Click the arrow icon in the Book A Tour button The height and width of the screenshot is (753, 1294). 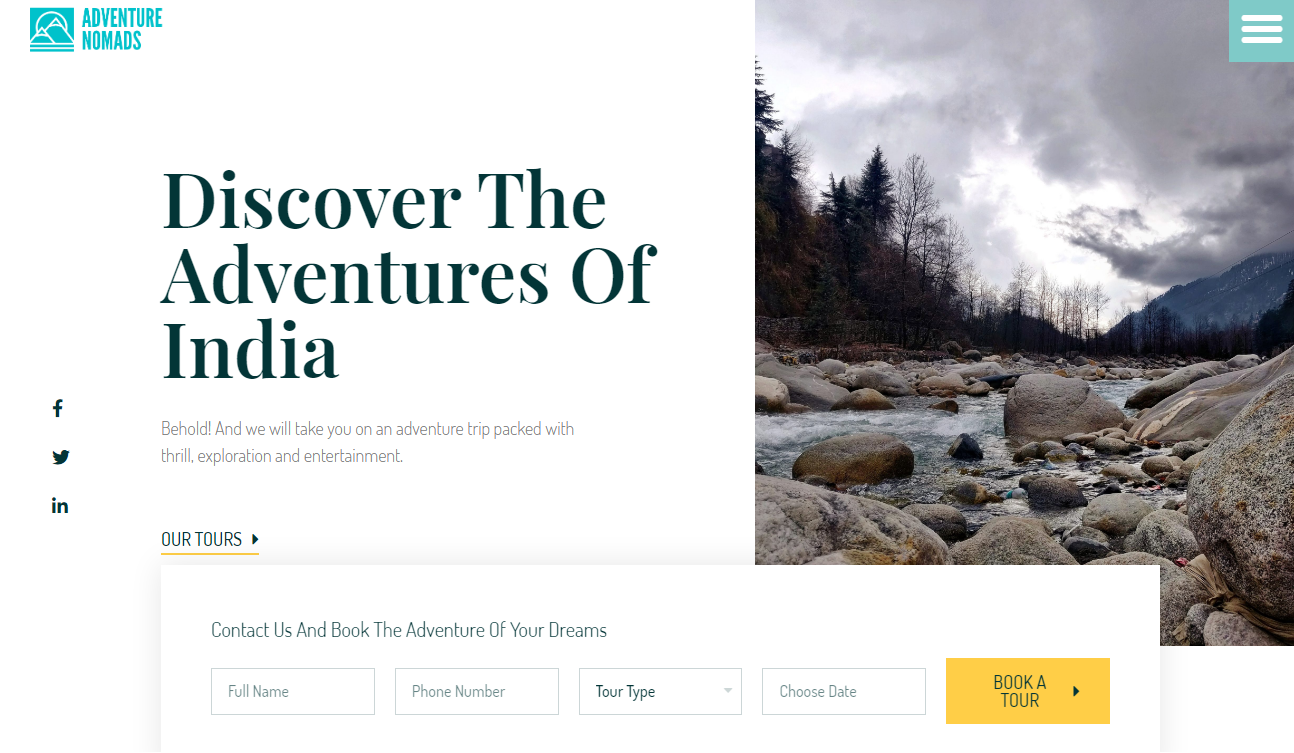1076,691
